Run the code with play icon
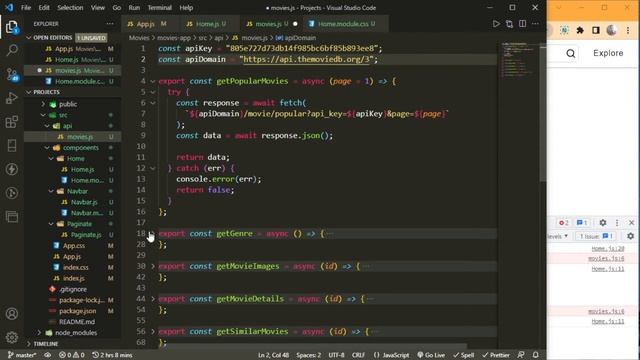The image size is (640, 360). 496,24
